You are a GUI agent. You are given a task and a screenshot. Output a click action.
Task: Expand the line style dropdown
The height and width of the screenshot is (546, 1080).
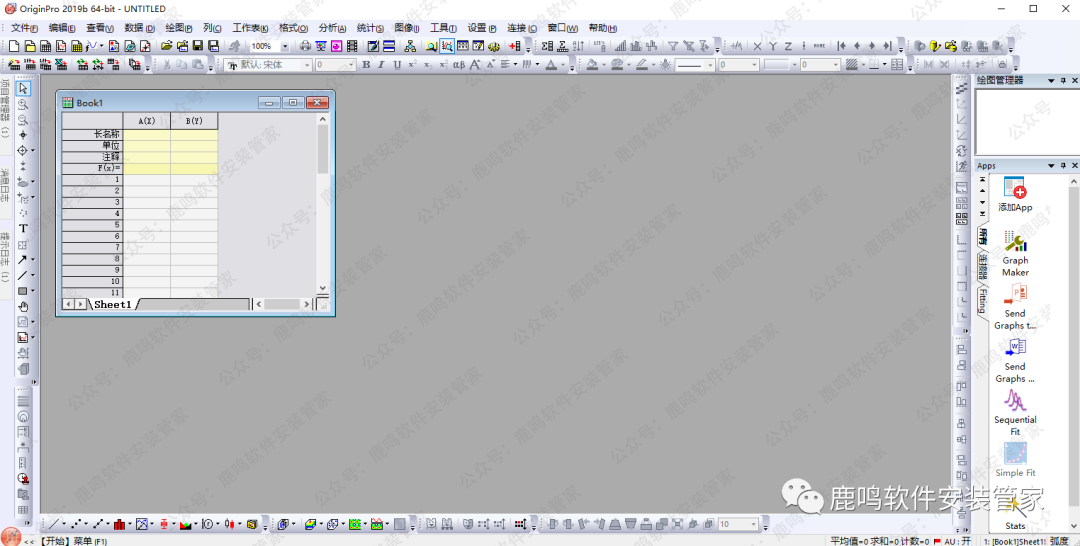pos(708,65)
